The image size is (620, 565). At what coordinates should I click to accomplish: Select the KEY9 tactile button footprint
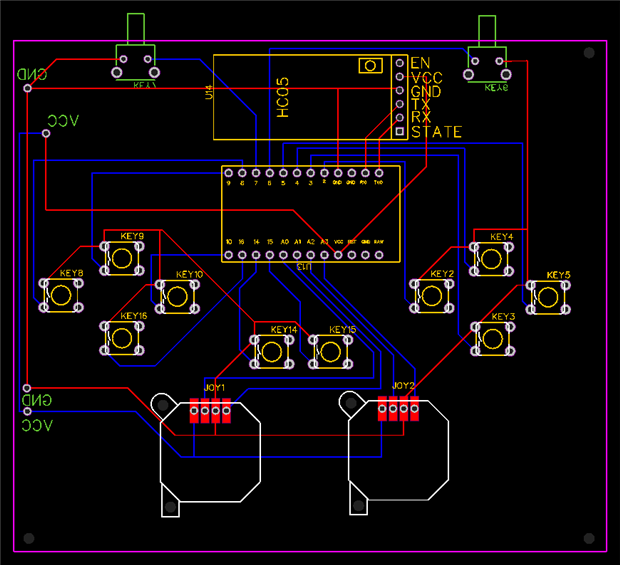pos(122,258)
